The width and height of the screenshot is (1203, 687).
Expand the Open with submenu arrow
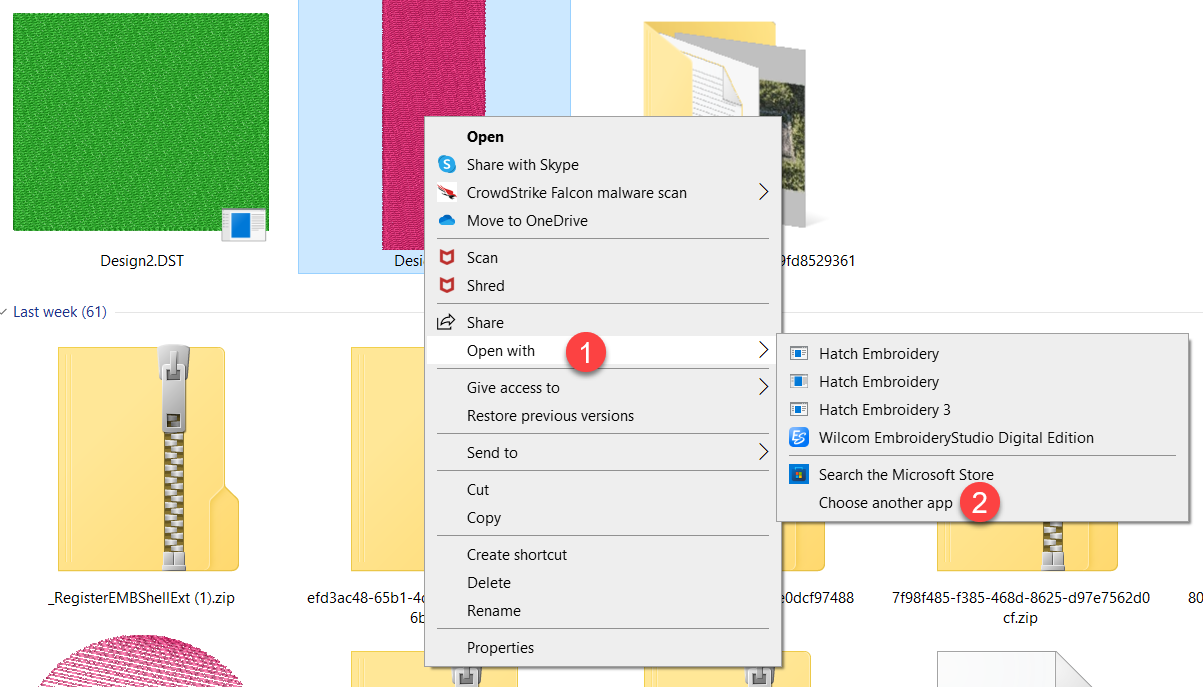(x=764, y=350)
